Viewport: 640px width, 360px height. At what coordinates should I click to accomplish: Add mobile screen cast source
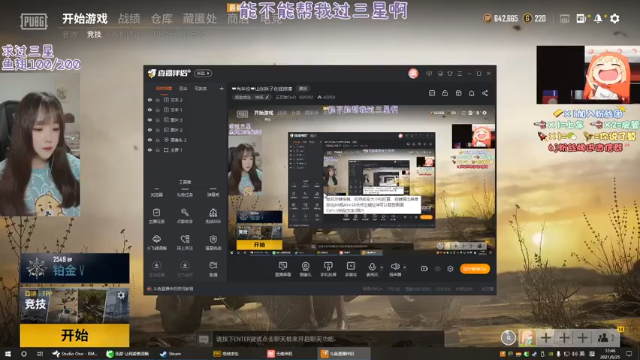coord(328,269)
